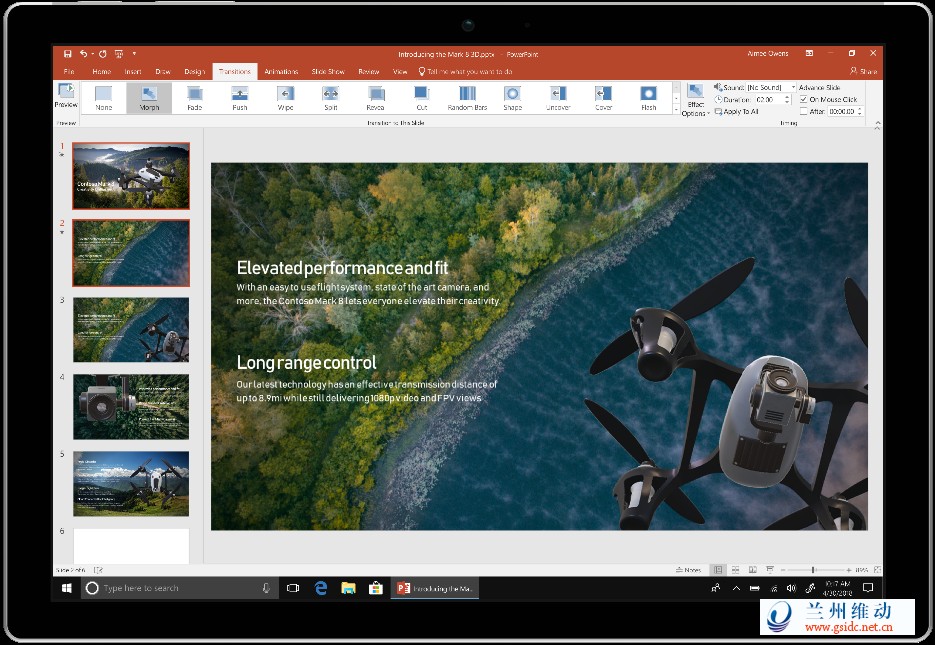Click Apply To All button

740,112
